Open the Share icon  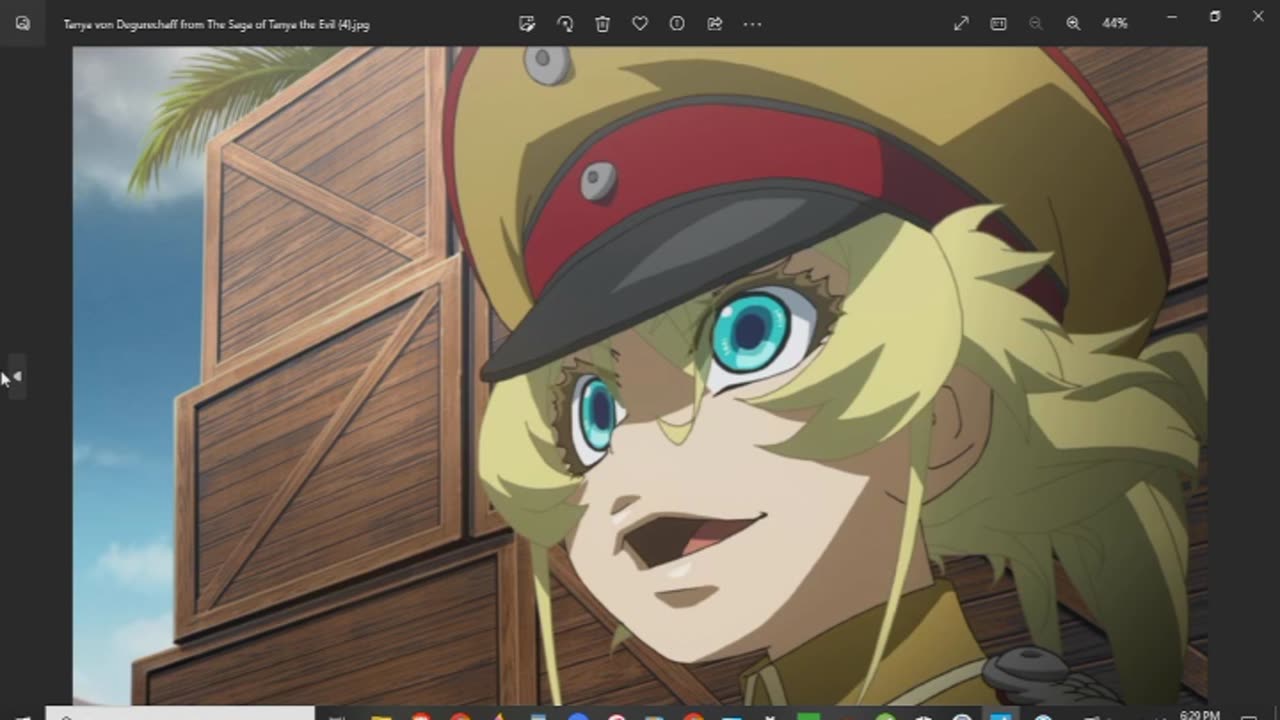pyautogui.click(x=715, y=23)
